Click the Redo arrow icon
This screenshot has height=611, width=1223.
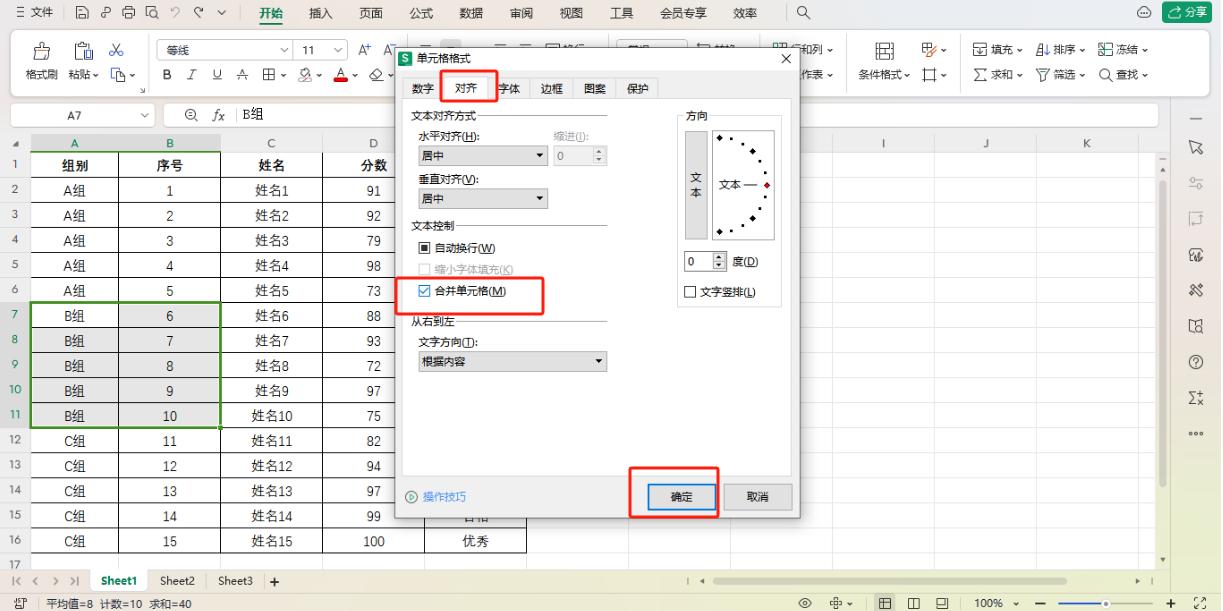click(197, 13)
